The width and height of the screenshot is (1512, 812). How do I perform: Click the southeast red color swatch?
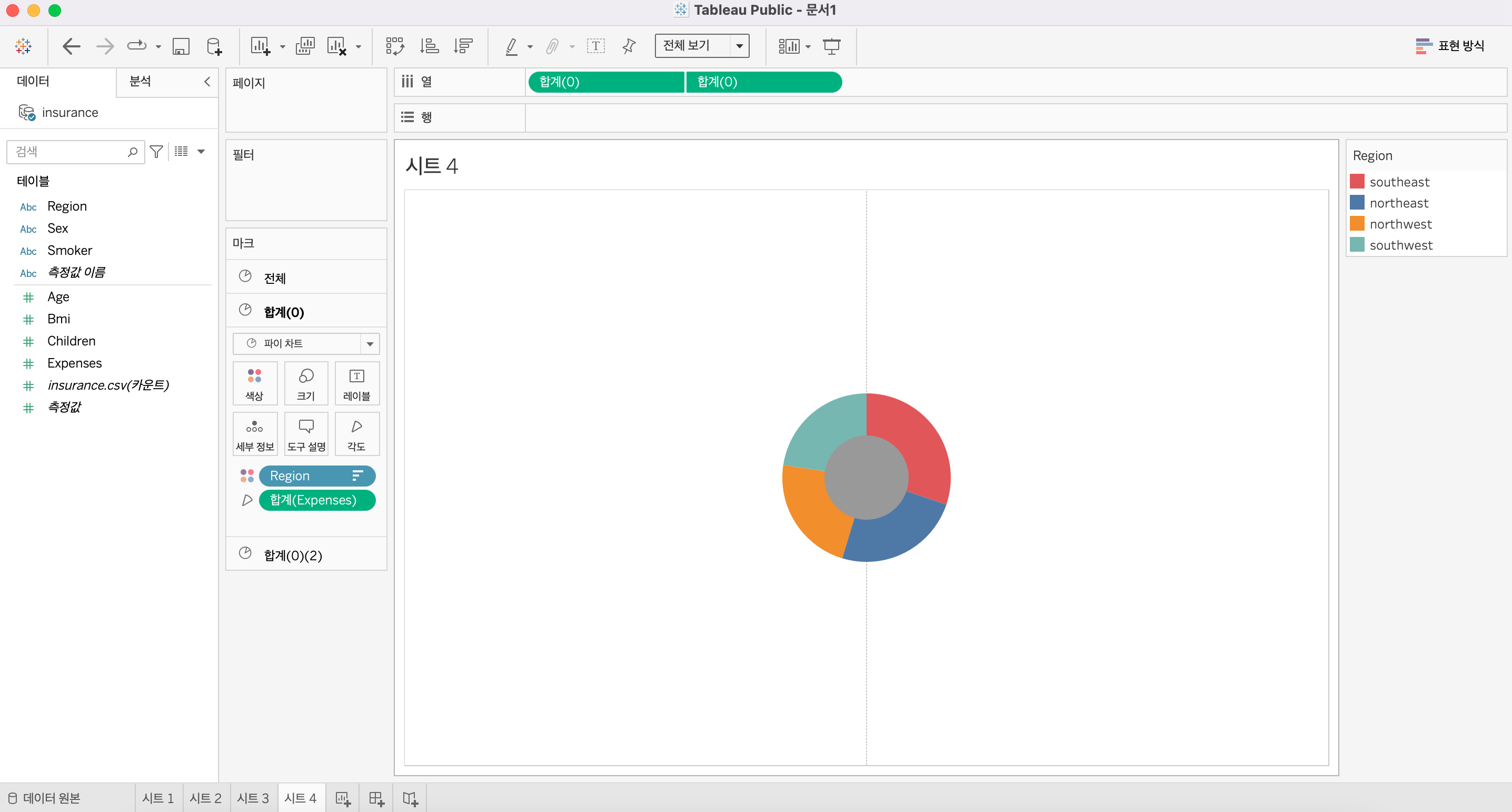click(x=1357, y=182)
